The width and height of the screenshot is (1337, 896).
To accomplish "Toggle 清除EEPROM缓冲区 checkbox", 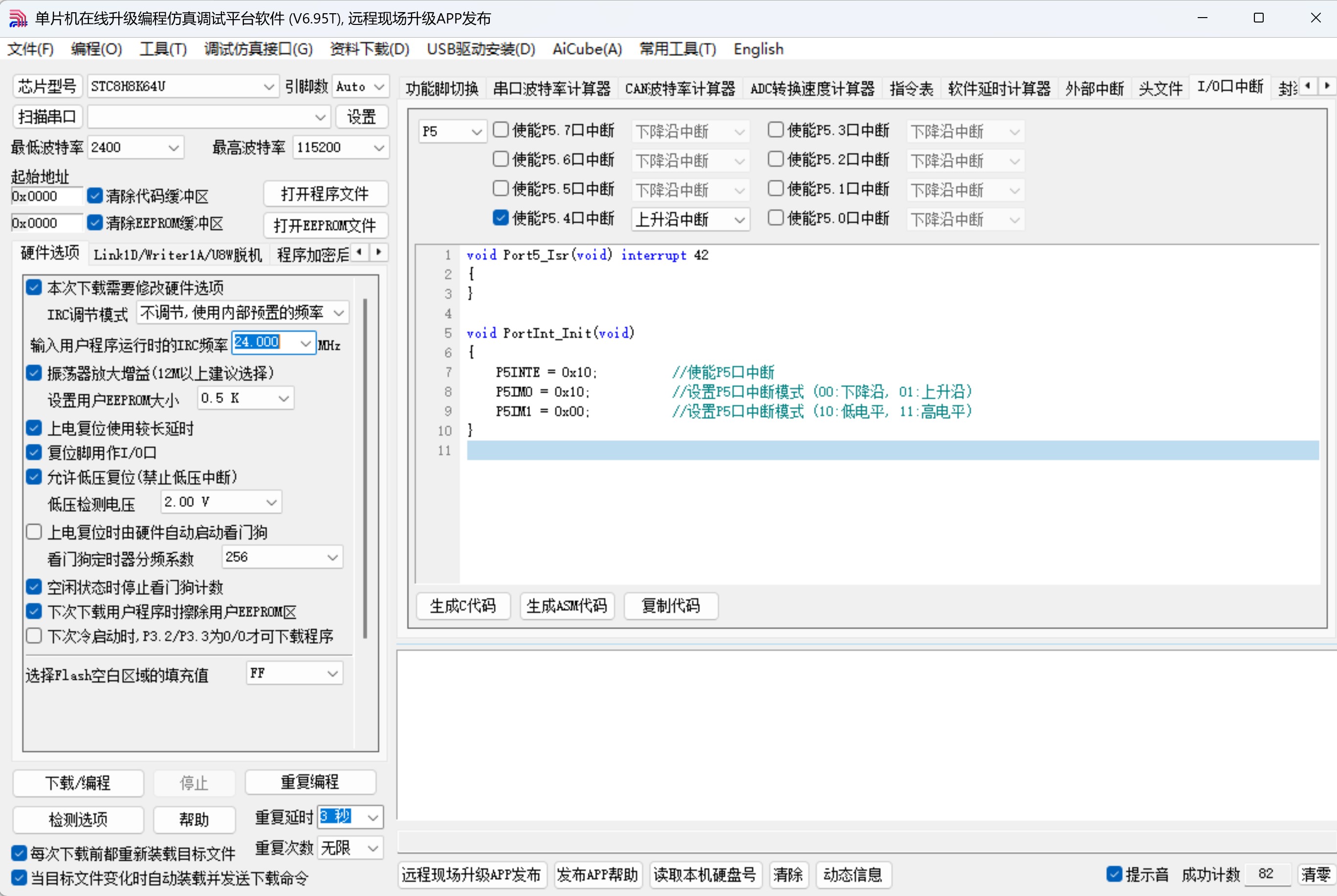I will pos(95,223).
